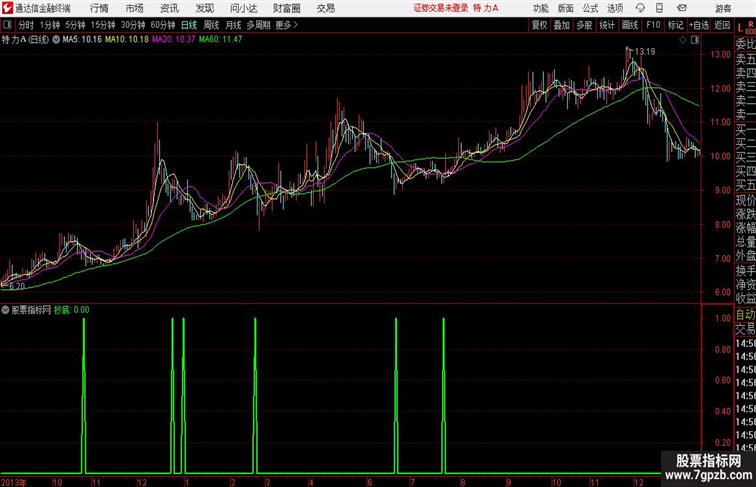Open the 版面 menu
This screenshot has width=756, height=487.
click(x=566, y=8)
